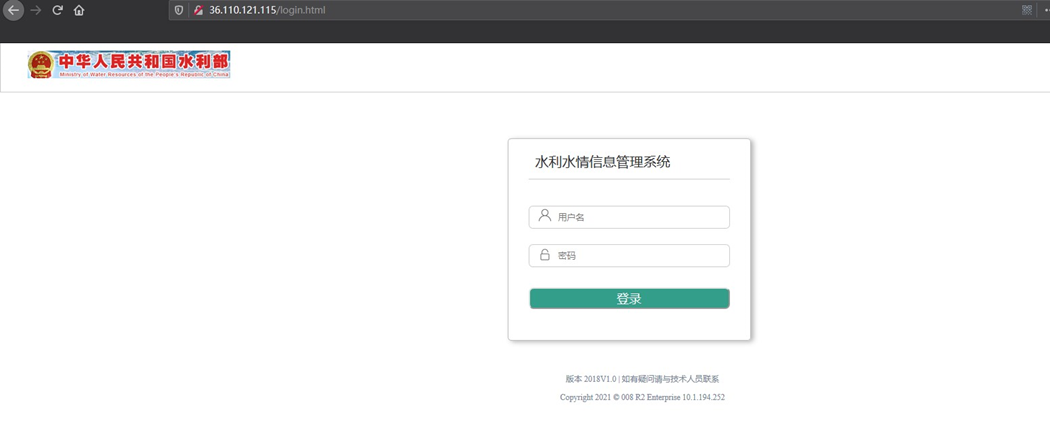Screen dimensions: 1050x425
Task: Click the Ministry of Water Resources logo banner
Action: pos(129,64)
